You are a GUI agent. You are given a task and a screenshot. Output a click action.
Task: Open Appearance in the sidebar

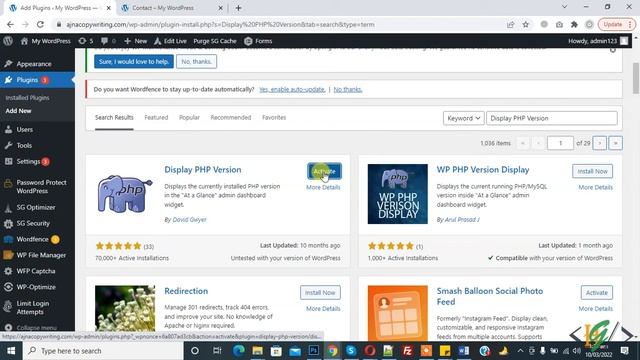34,64
